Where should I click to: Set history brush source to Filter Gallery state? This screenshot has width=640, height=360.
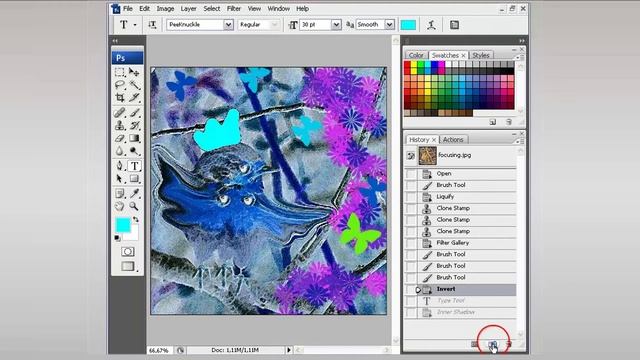(x=411, y=243)
